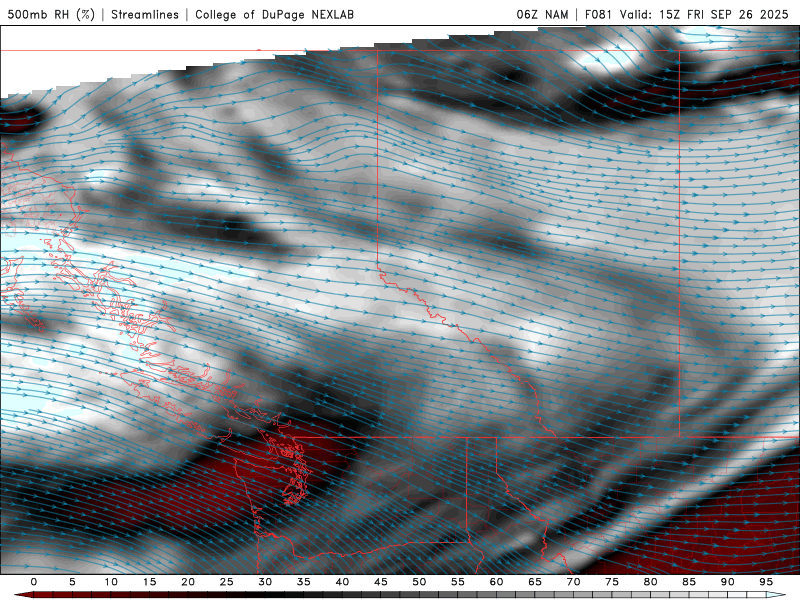
Task: Click the '50' legend tick label
Action: coord(419,582)
